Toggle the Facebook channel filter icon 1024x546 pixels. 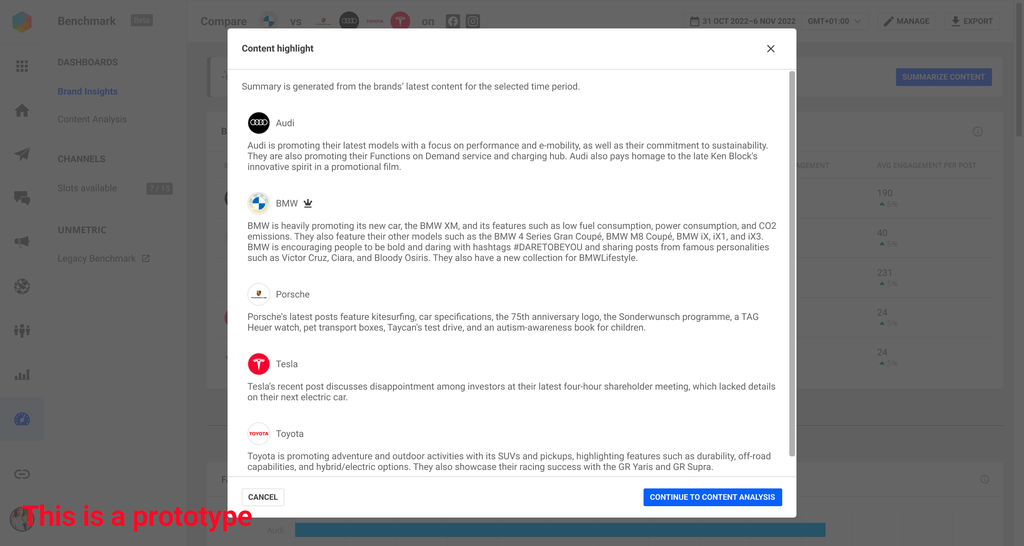pyautogui.click(x=453, y=21)
